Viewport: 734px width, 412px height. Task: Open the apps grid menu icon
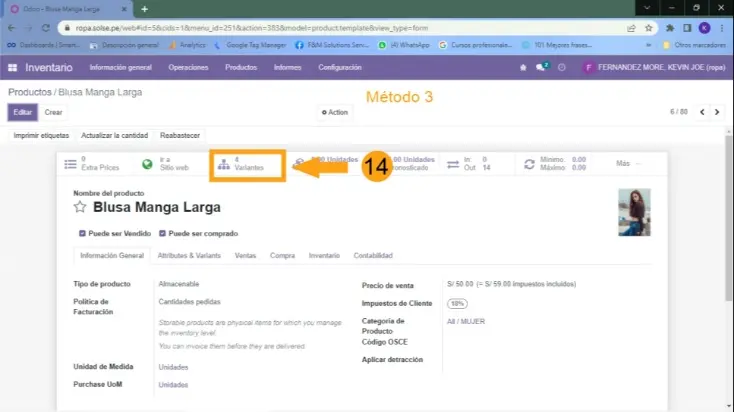(13, 67)
